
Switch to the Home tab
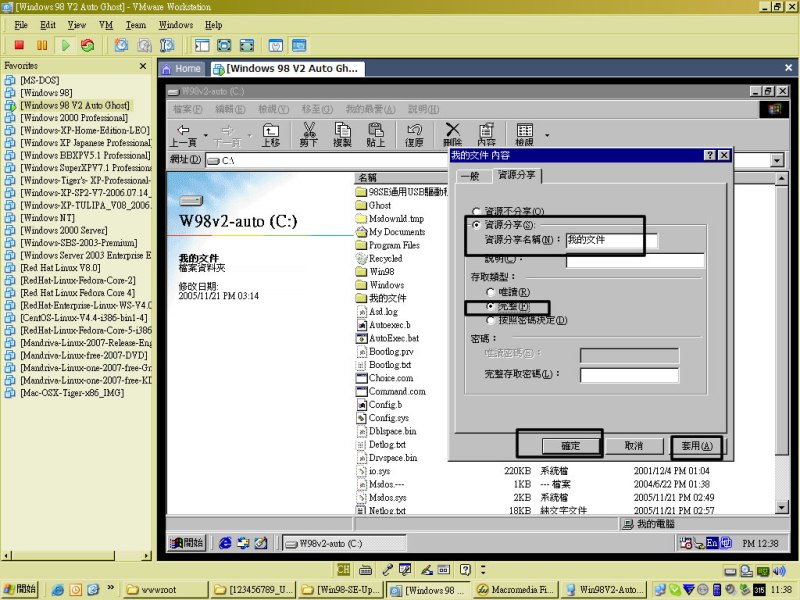pos(182,69)
